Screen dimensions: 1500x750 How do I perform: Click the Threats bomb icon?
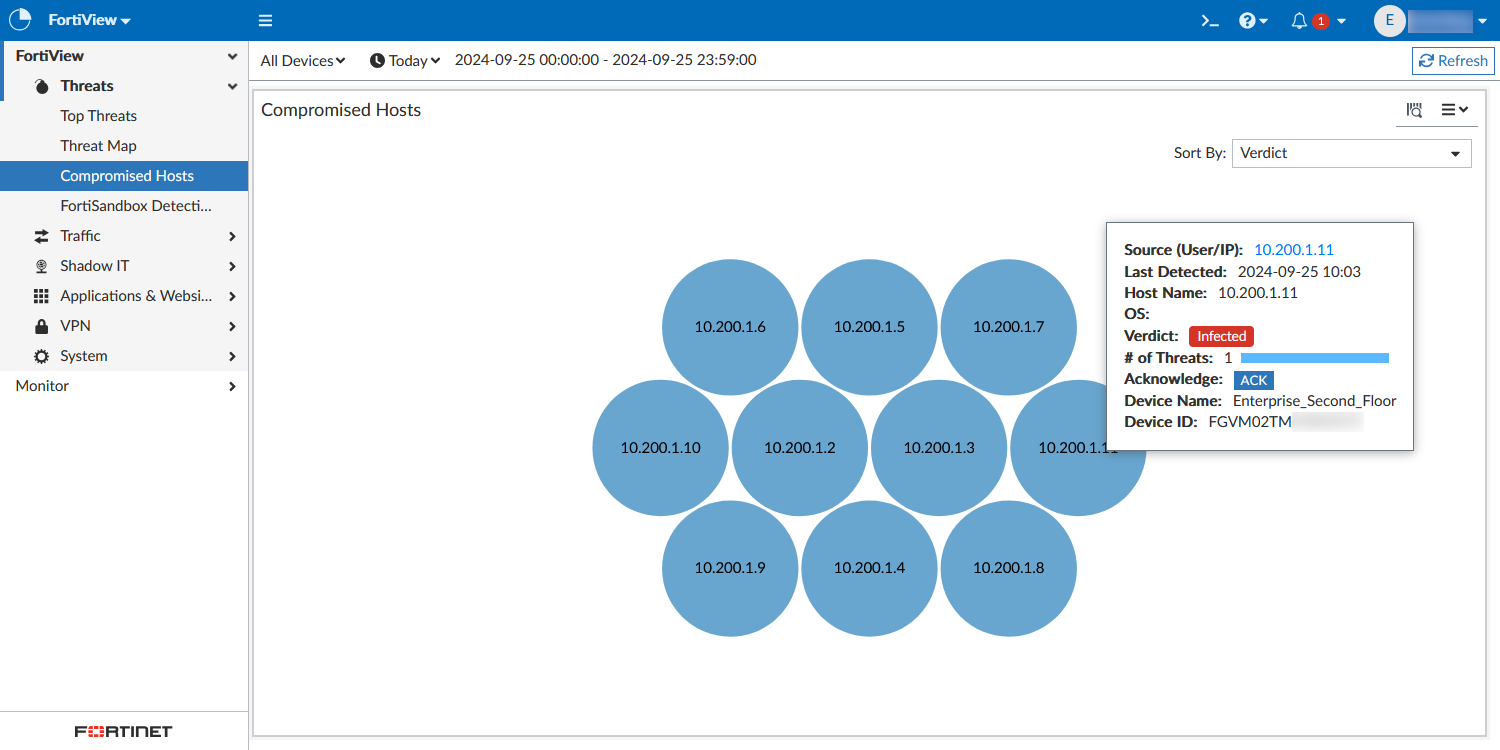[41, 86]
